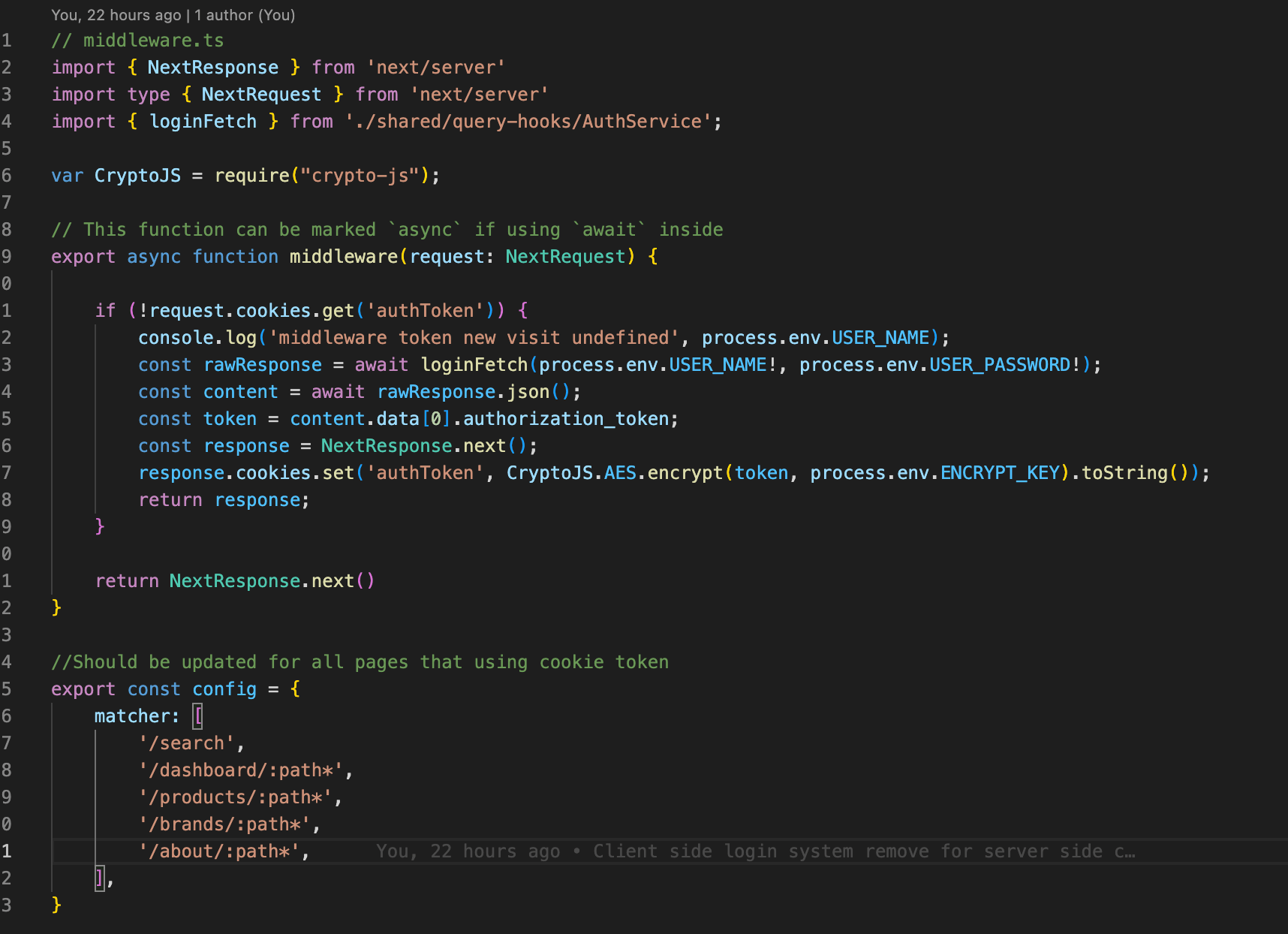Image resolution: width=1288 pixels, height=934 pixels.
Task: Click 'USER_NAME' in the console.log line
Action: (x=880, y=338)
